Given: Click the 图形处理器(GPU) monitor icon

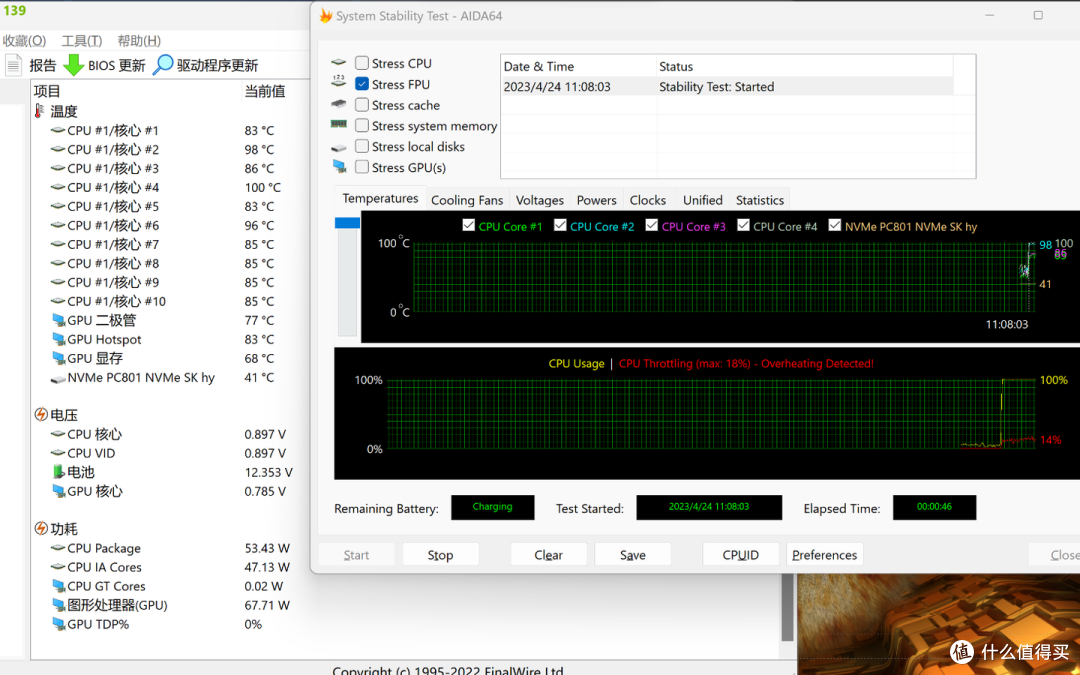Looking at the screenshot, I should click(59, 605).
